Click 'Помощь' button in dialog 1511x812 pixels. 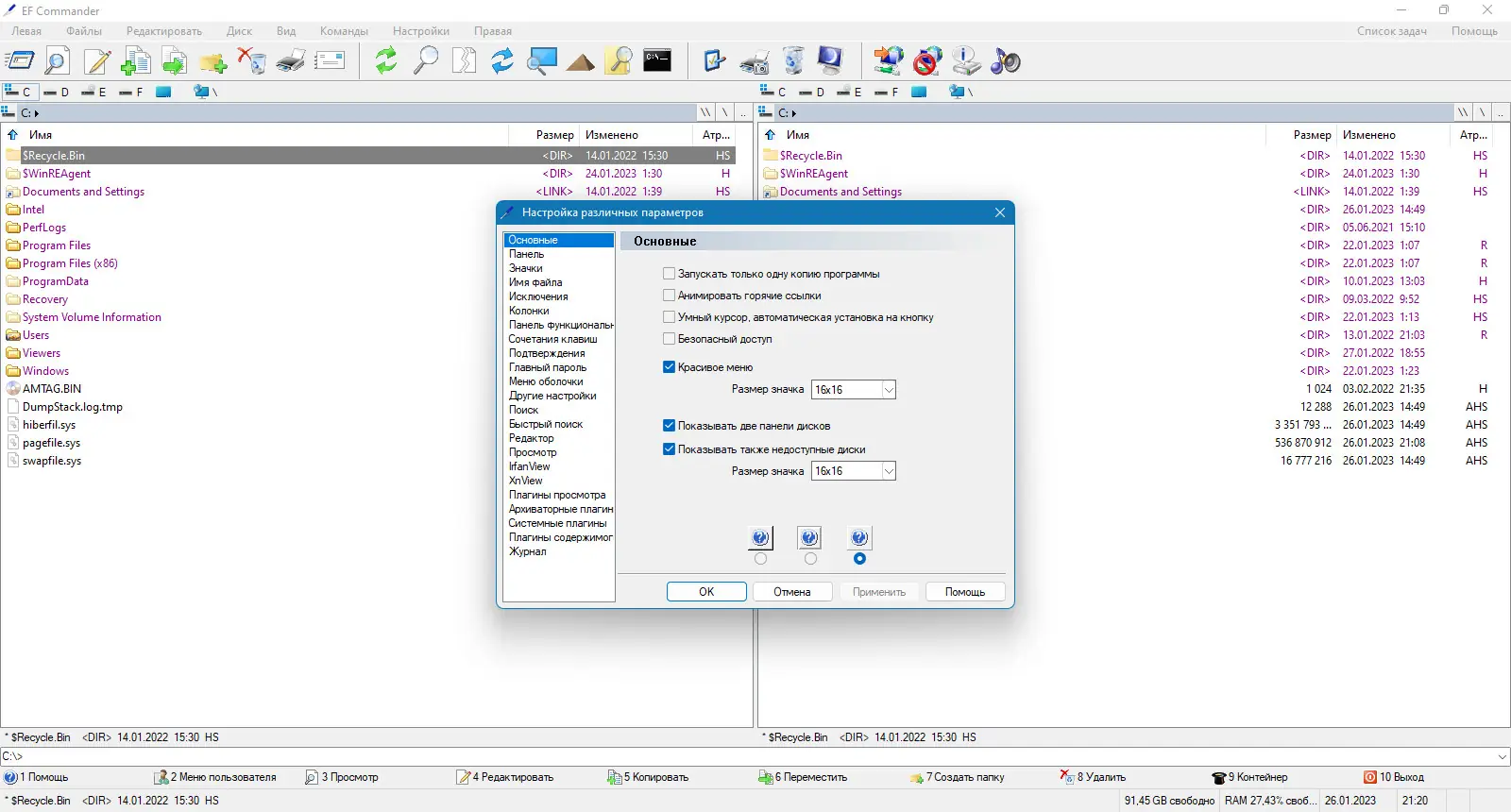(x=965, y=592)
